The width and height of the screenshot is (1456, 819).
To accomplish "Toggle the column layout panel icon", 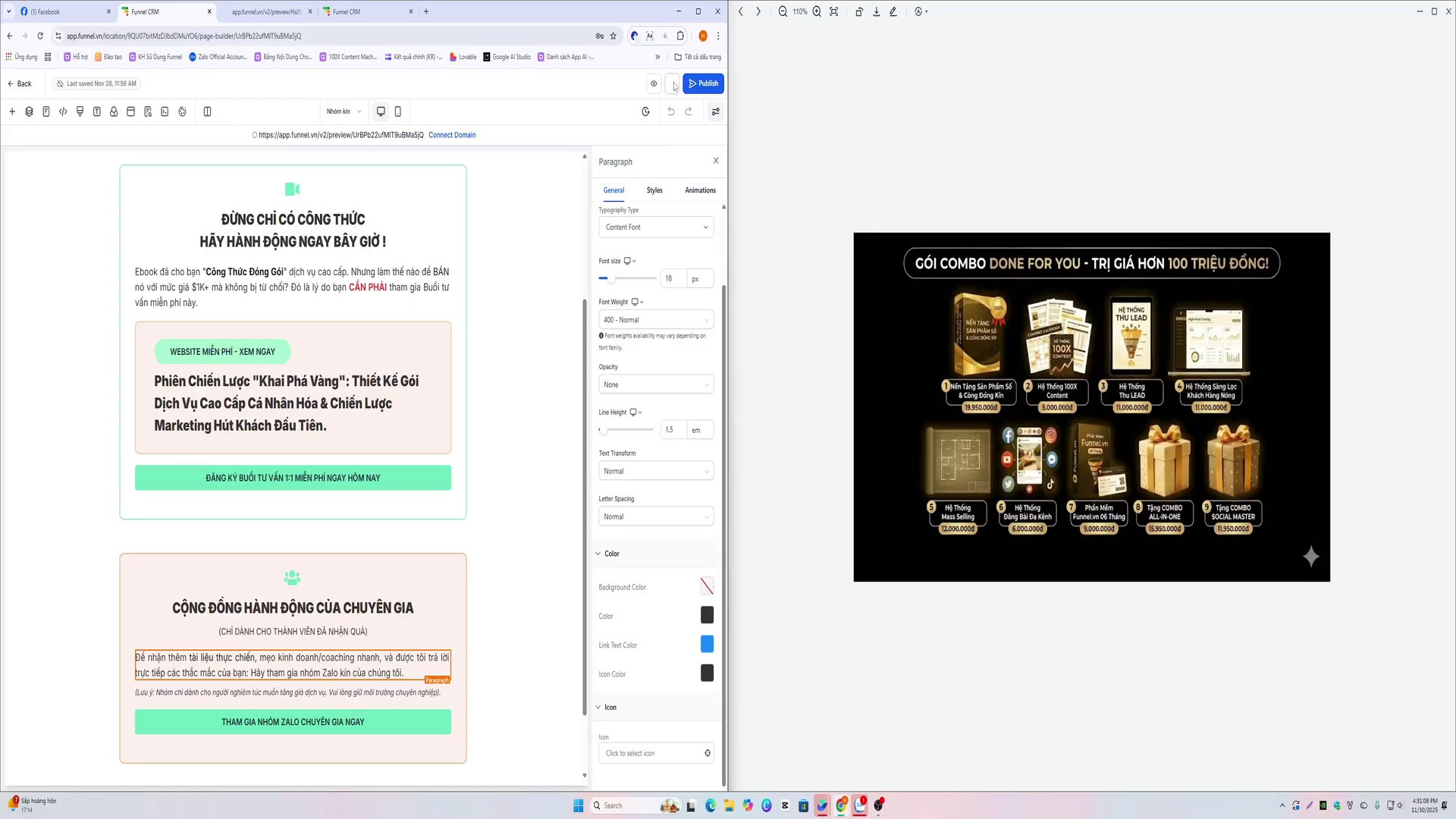I will click(207, 111).
